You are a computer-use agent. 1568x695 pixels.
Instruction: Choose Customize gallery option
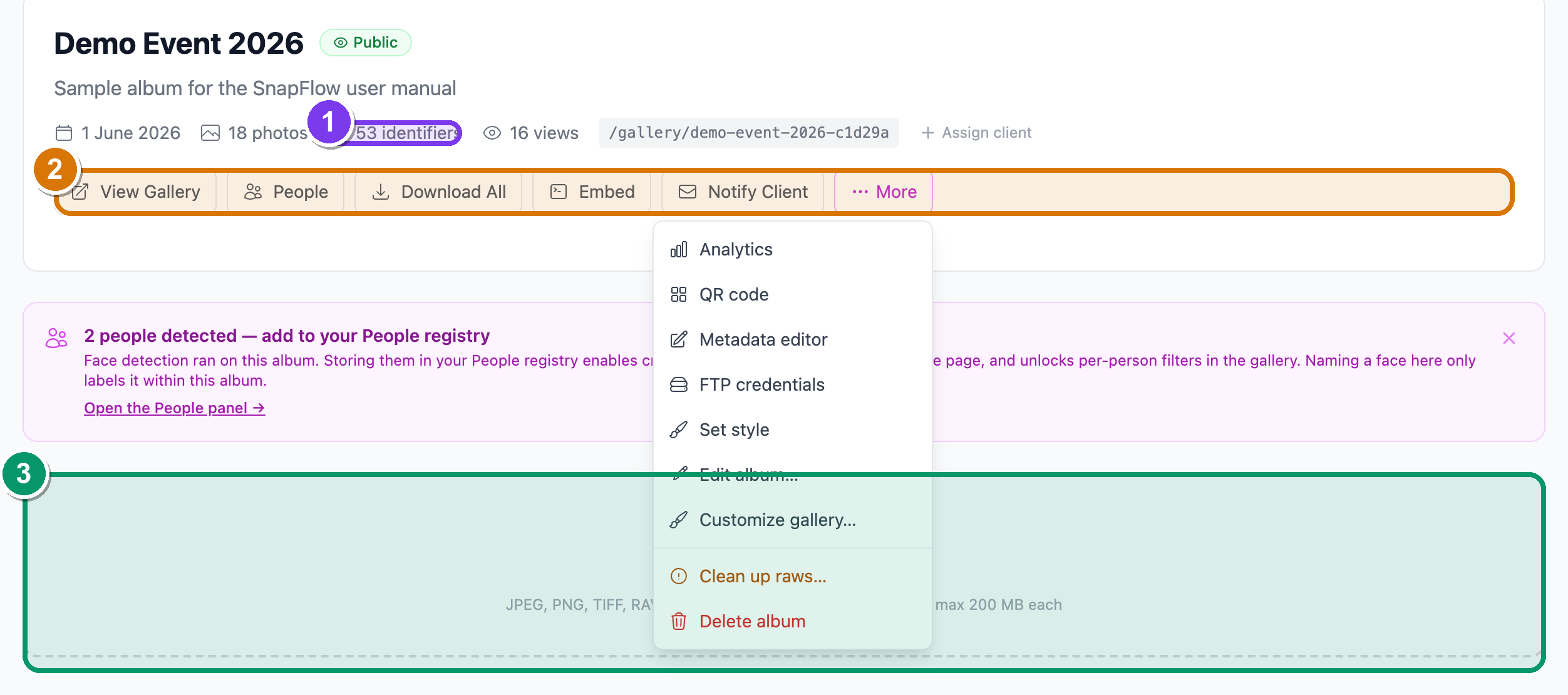pos(792,520)
